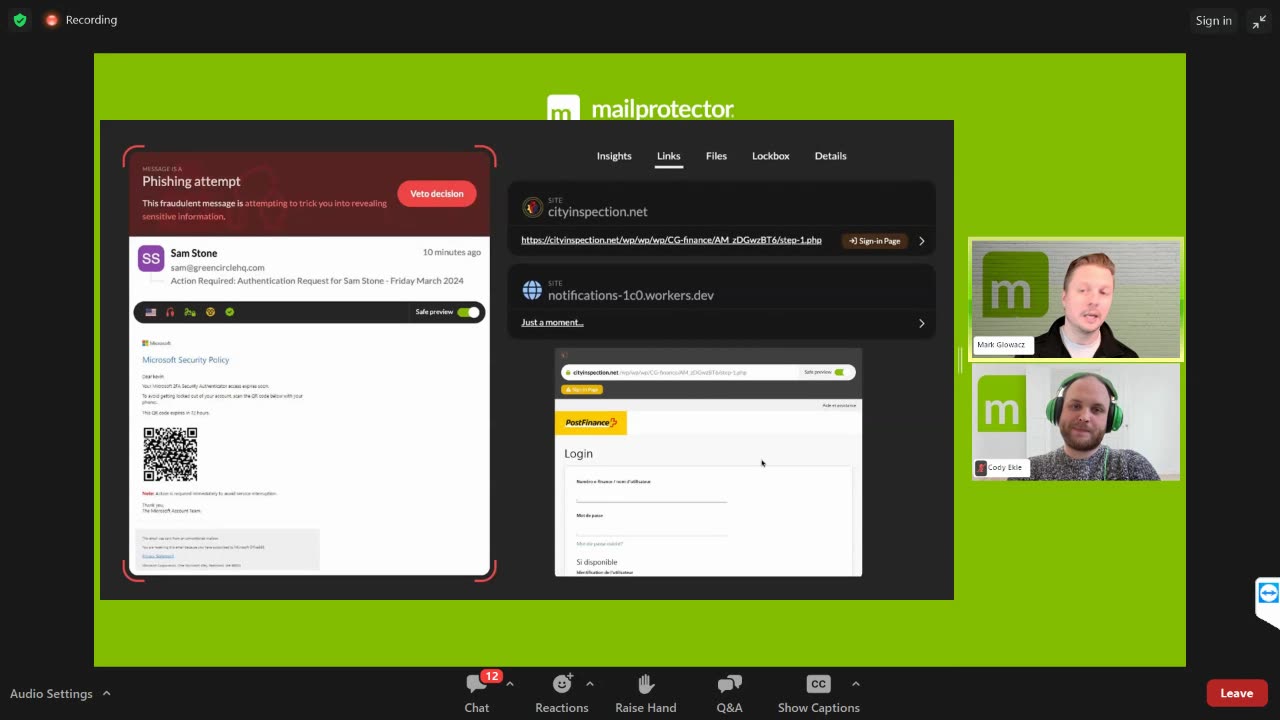The image size is (1280, 720).
Task: Expand the Reactions options caret
Action: coord(589,684)
